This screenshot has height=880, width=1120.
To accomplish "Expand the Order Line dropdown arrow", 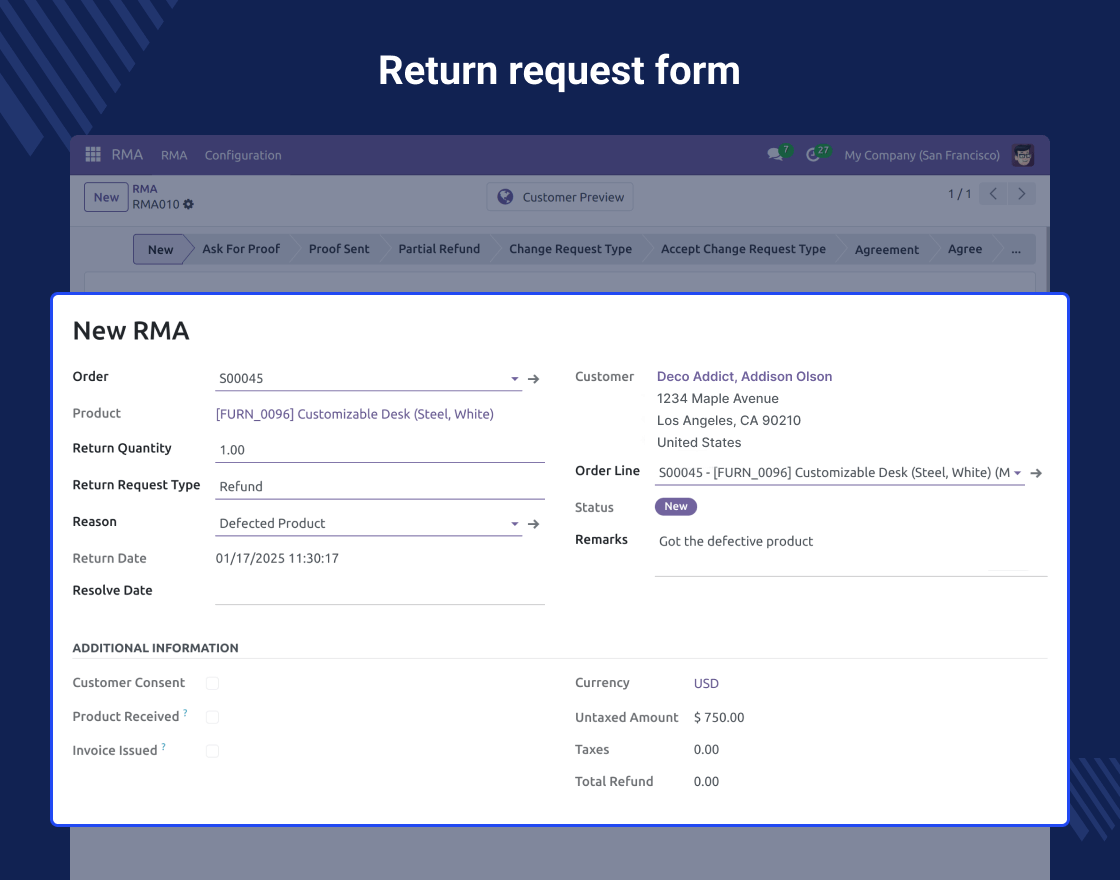I will (1017, 473).
